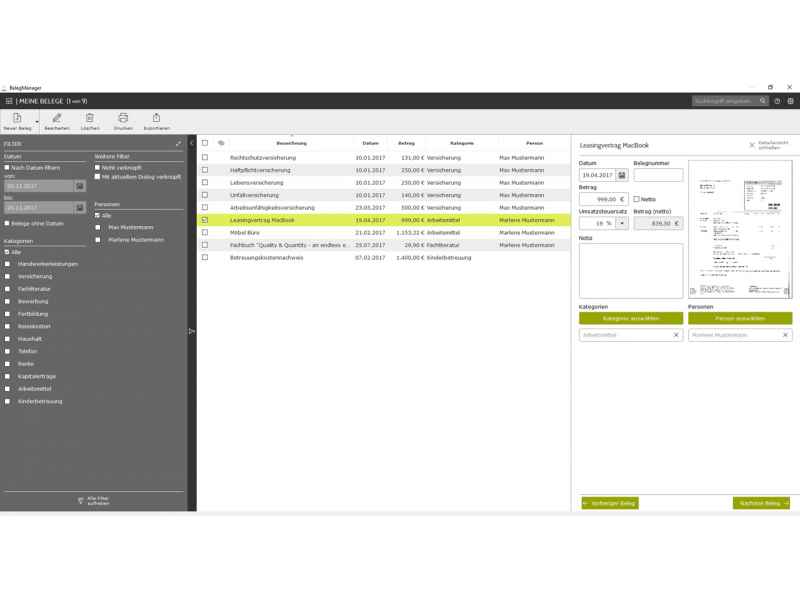The image size is (800, 600).
Task: Open the document preview thumbnail
Action: pos(739,228)
